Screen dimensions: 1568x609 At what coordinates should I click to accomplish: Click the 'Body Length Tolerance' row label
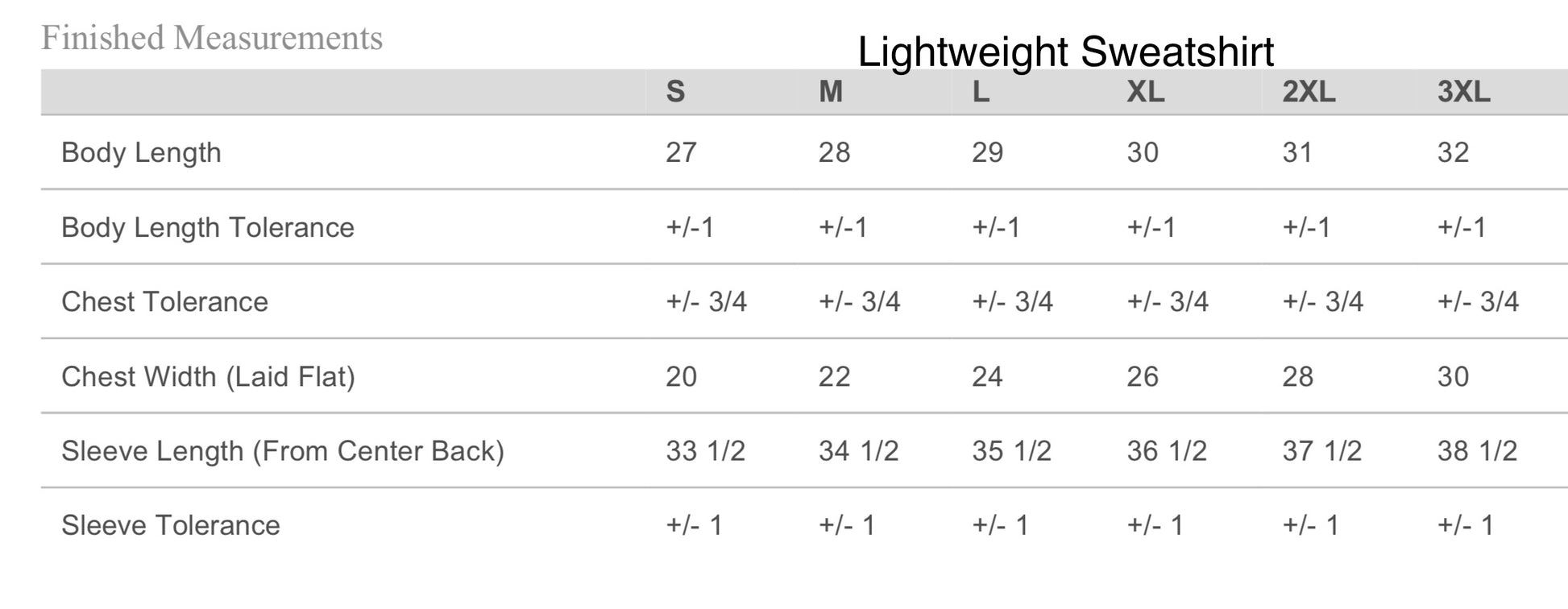[208, 228]
